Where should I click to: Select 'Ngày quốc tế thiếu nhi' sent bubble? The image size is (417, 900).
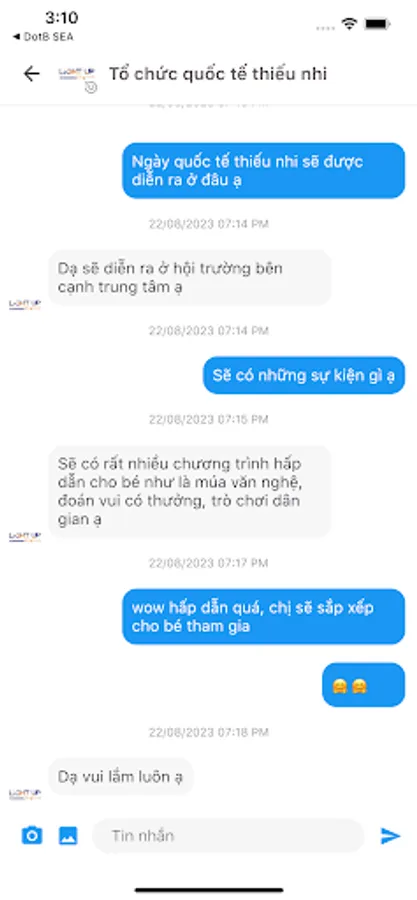pyautogui.click(x=264, y=170)
